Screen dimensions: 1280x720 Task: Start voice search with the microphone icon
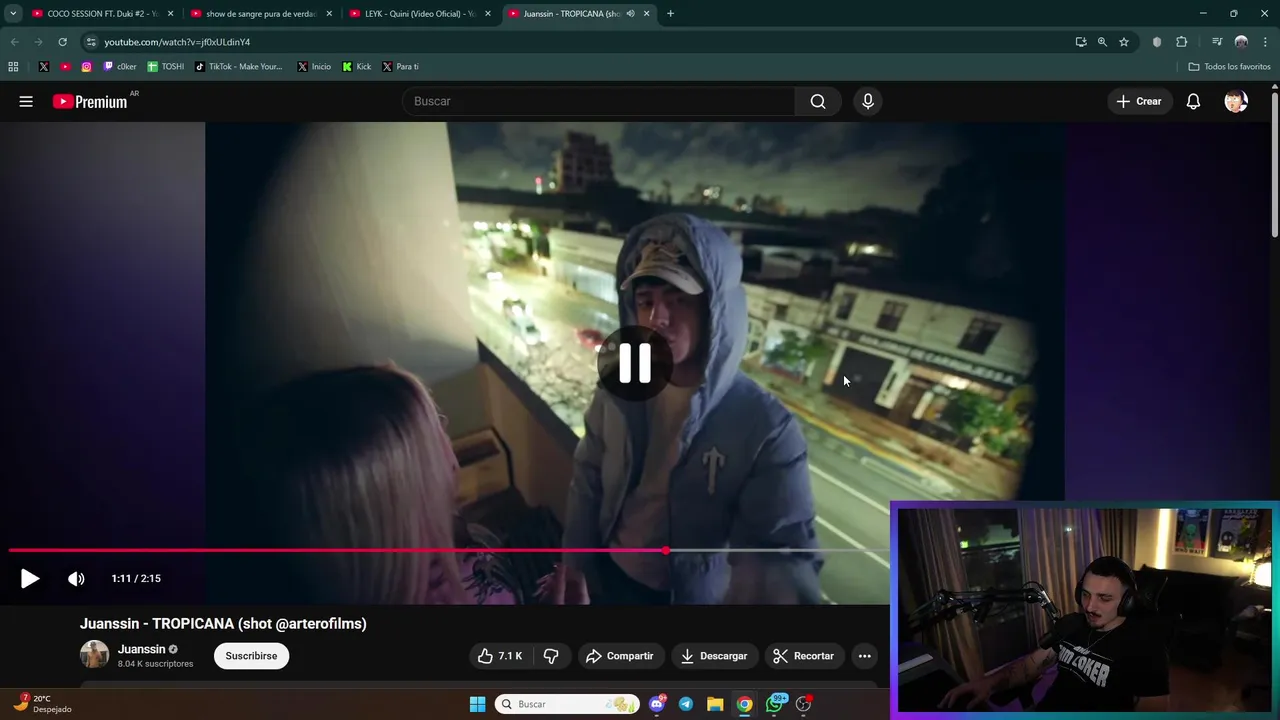(868, 101)
